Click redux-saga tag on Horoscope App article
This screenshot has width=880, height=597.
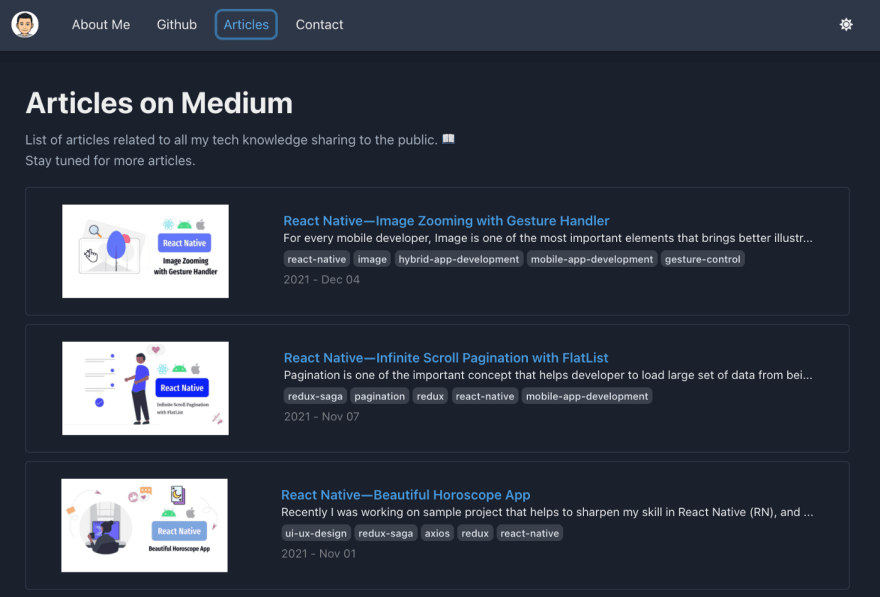click(x=386, y=533)
